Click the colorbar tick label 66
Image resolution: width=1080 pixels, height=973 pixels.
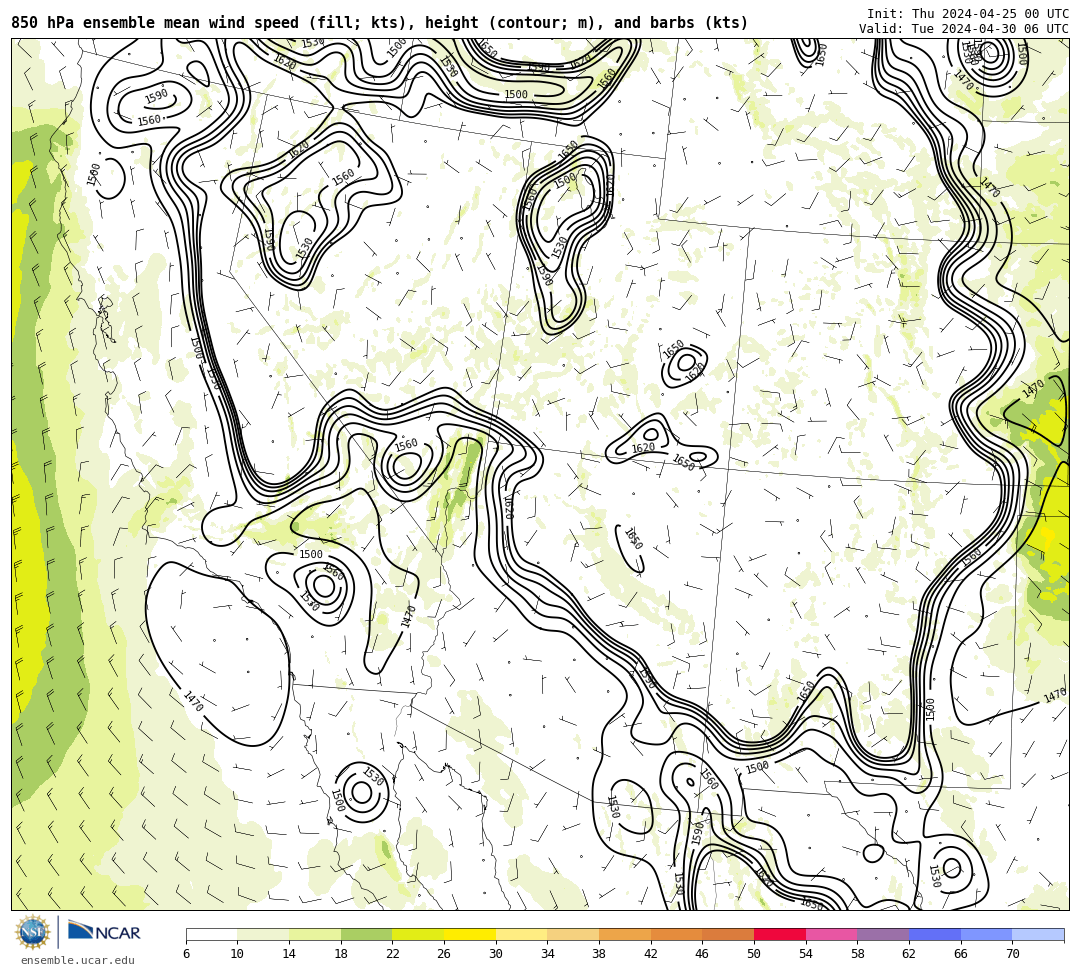[x=961, y=954]
